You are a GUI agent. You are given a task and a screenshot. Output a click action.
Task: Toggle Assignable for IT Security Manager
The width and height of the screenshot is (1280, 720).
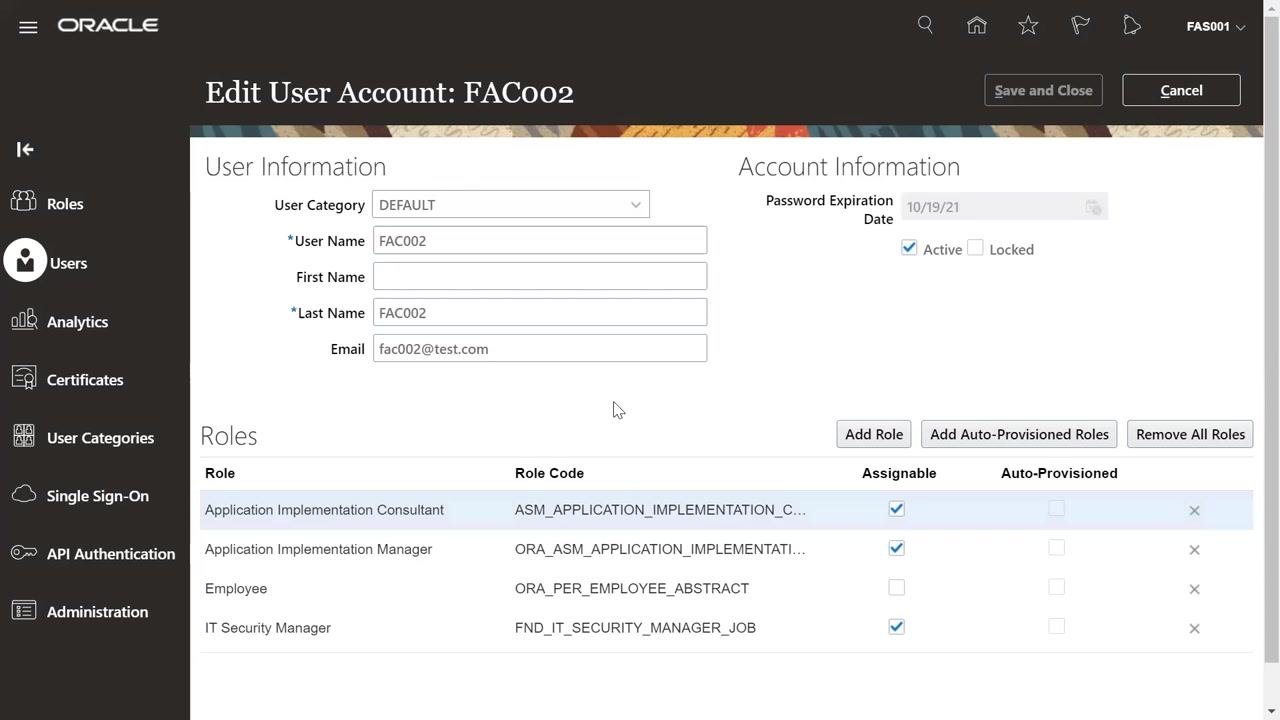click(x=897, y=627)
